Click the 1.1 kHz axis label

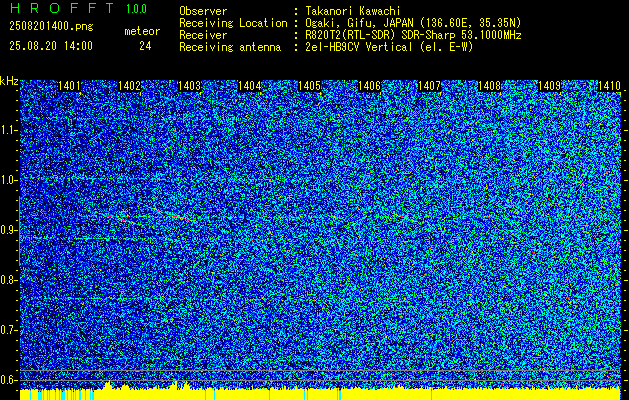point(8,130)
